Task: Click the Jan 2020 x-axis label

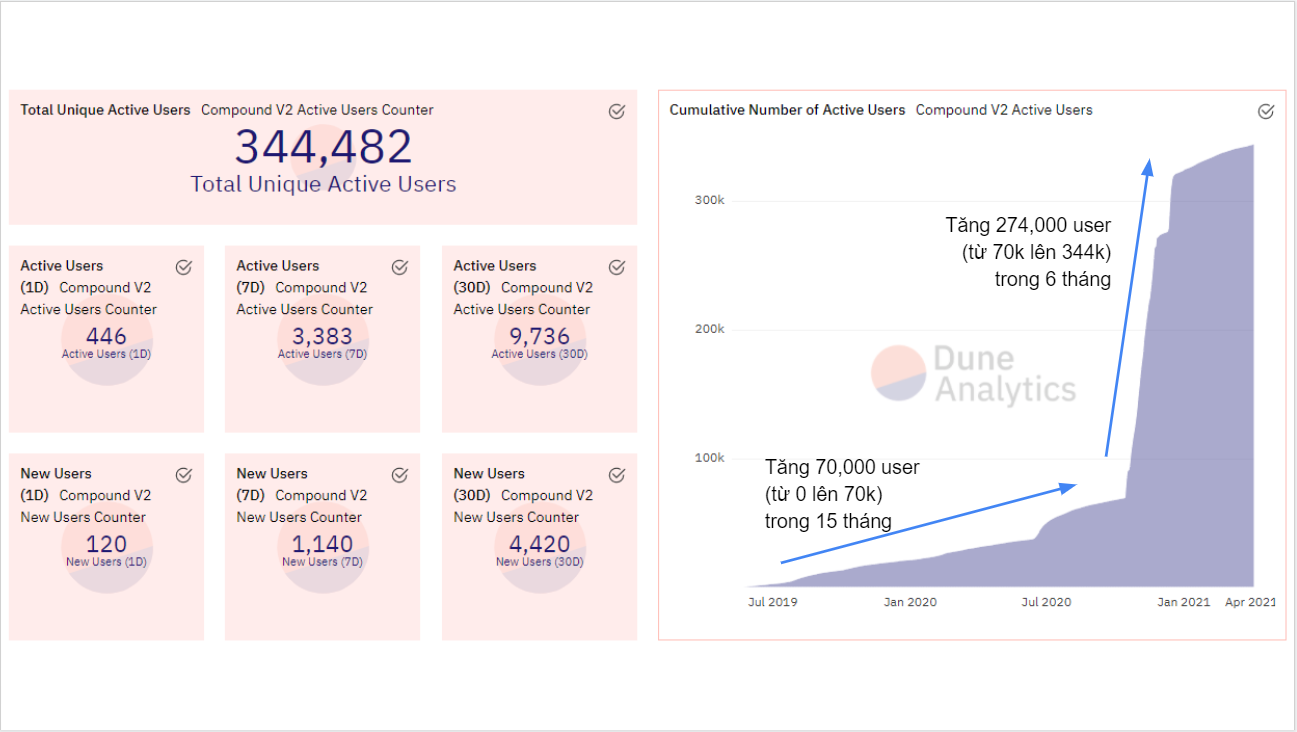Action: pos(909,602)
